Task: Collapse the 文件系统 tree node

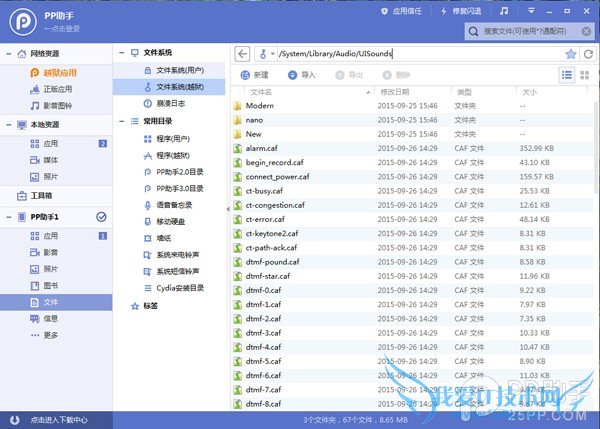Action: point(121,53)
